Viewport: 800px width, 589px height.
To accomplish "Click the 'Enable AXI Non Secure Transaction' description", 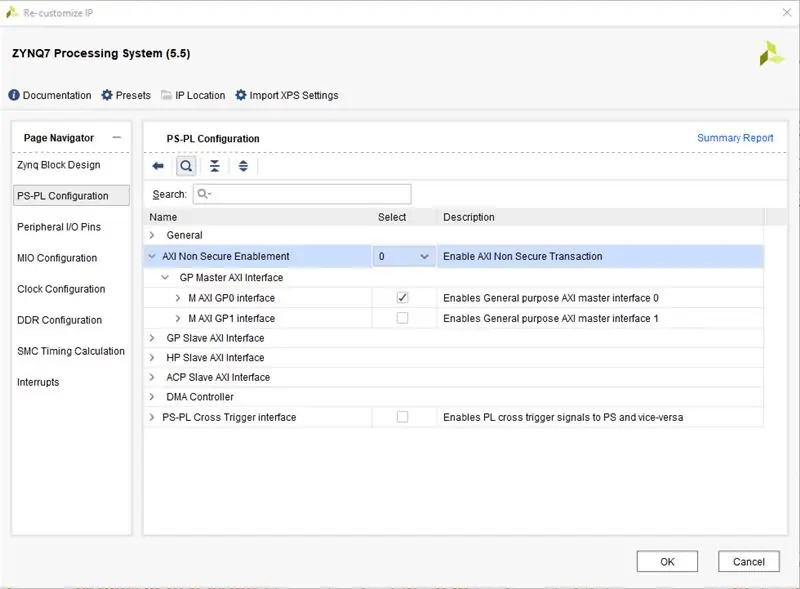I will [x=522, y=256].
